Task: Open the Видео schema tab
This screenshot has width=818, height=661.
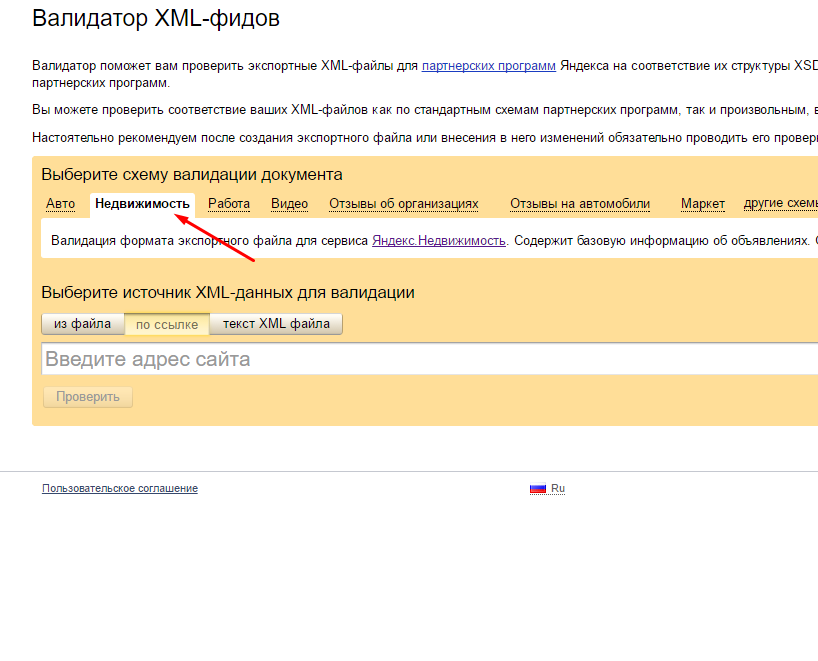Action: click(x=290, y=203)
